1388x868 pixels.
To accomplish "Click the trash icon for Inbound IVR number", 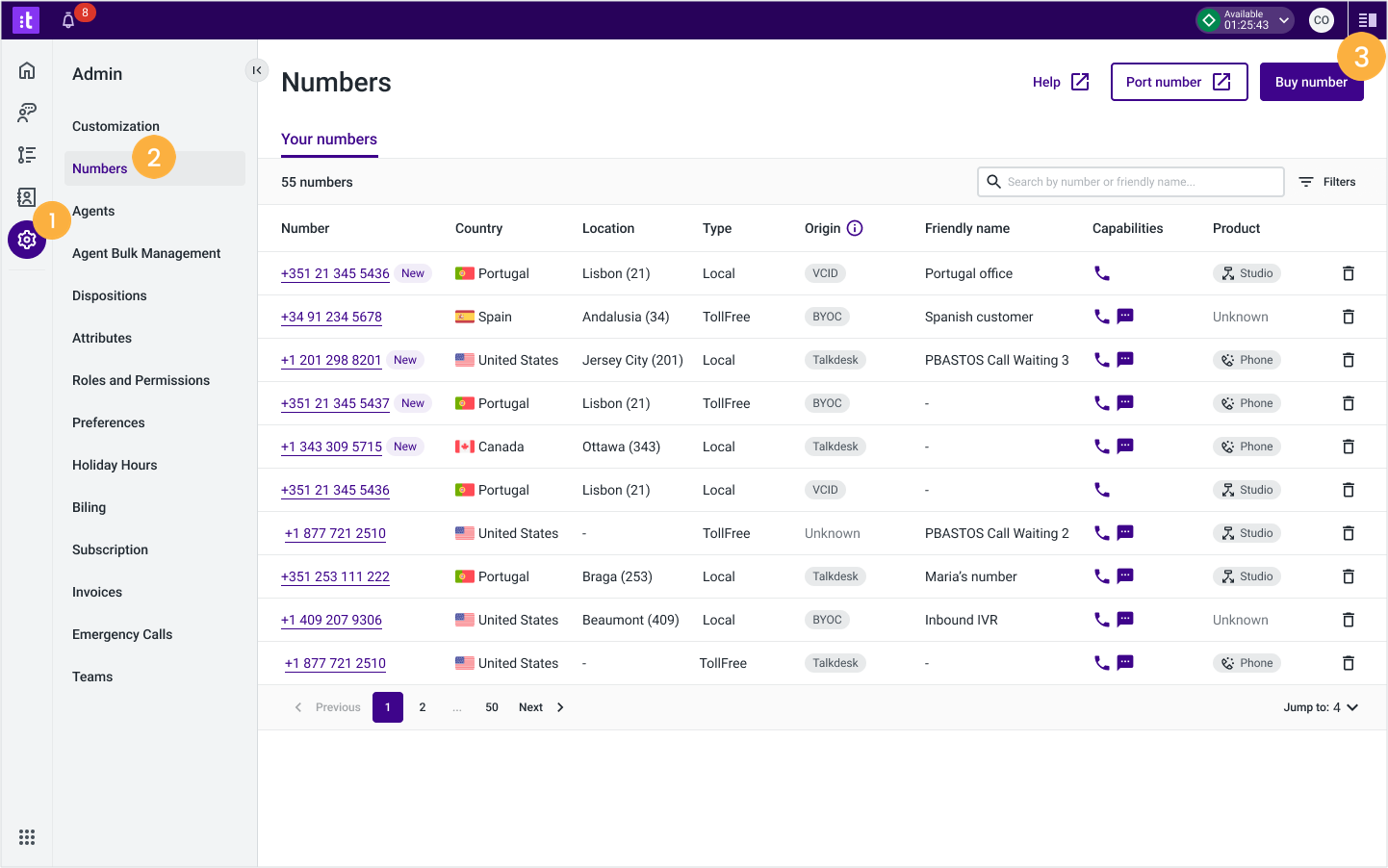I will 1348,619.
